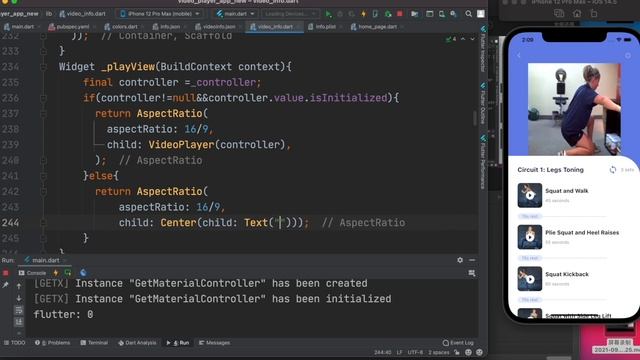Select the Console tab in Run panel

click(33, 273)
